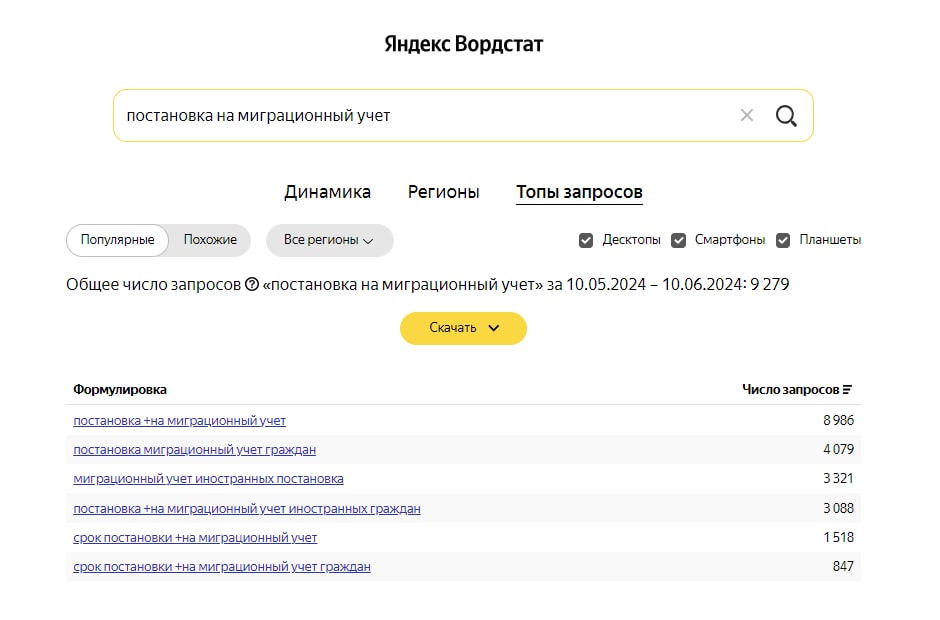This screenshot has width=940, height=620.
Task: Expand the Скачать download dropdown
Action: [x=463, y=328]
